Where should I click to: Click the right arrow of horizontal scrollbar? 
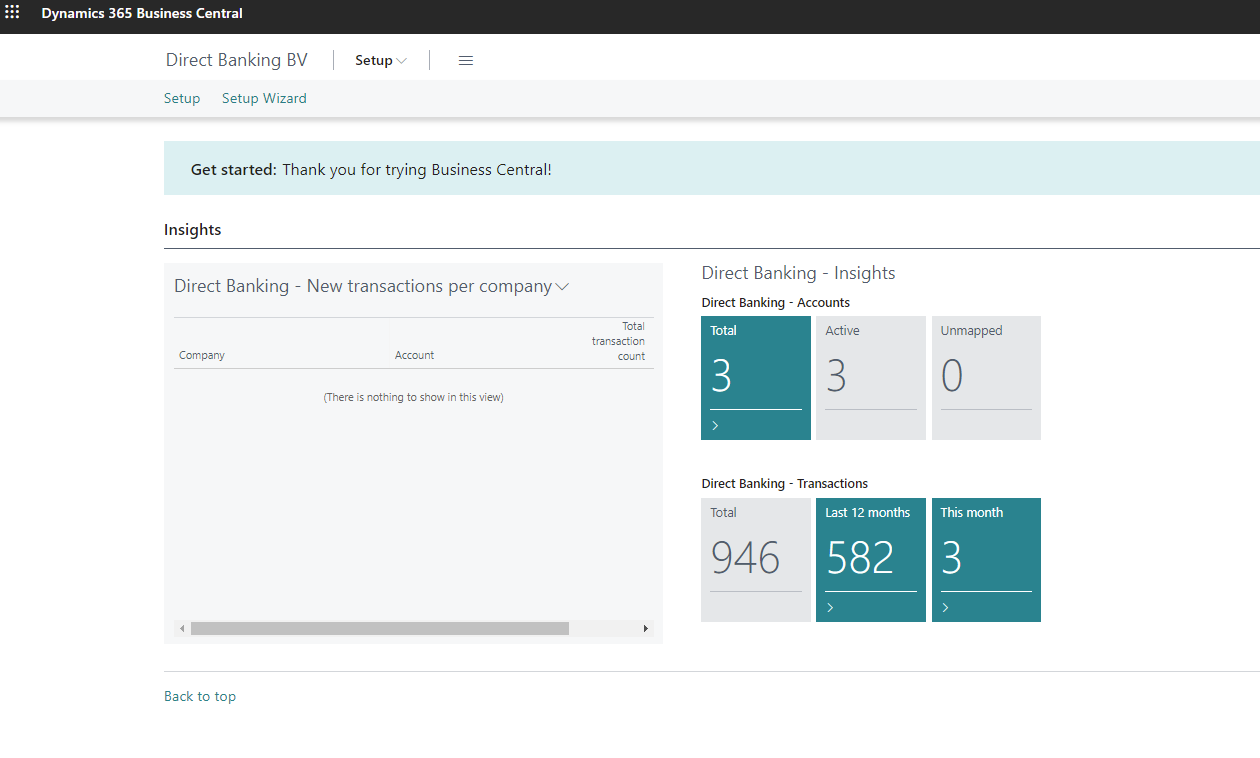click(646, 629)
